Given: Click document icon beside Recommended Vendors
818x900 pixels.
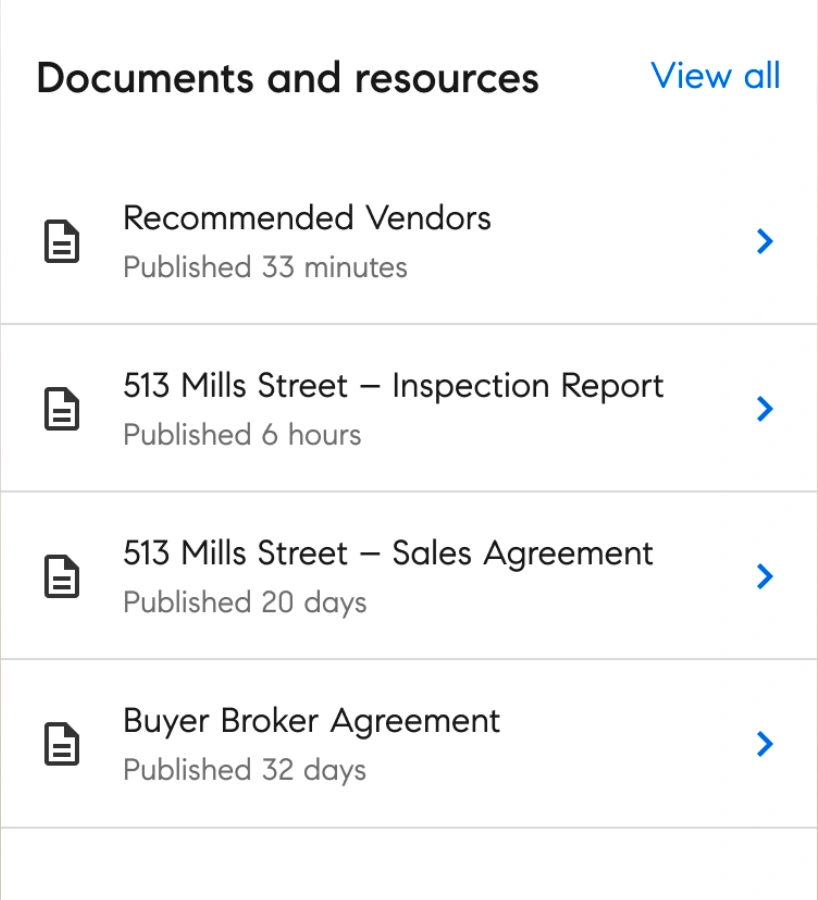Looking at the screenshot, I should pyautogui.click(x=62, y=242).
